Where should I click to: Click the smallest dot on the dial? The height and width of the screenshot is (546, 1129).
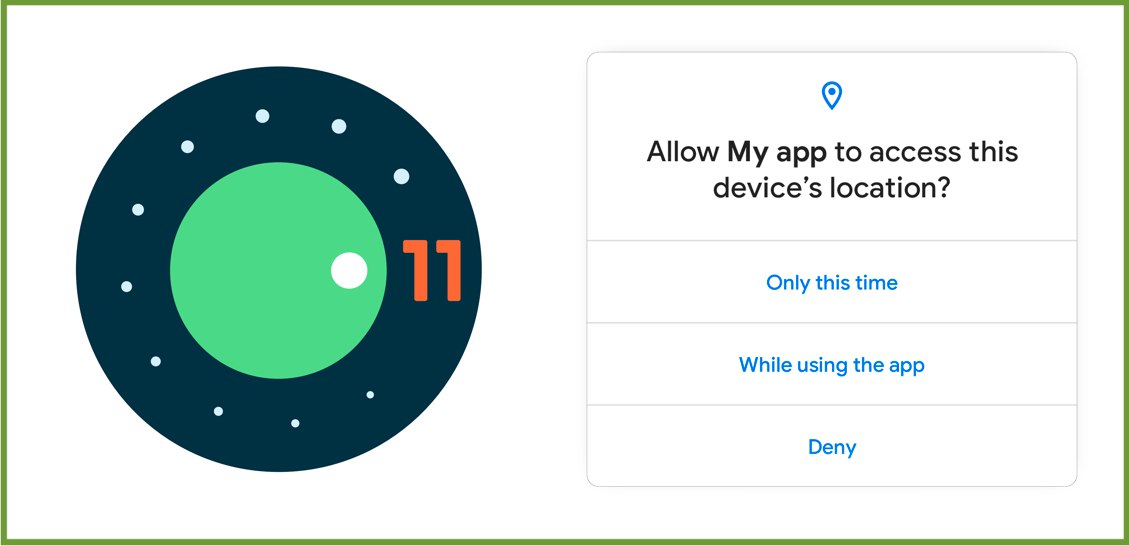tap(370, 395)
